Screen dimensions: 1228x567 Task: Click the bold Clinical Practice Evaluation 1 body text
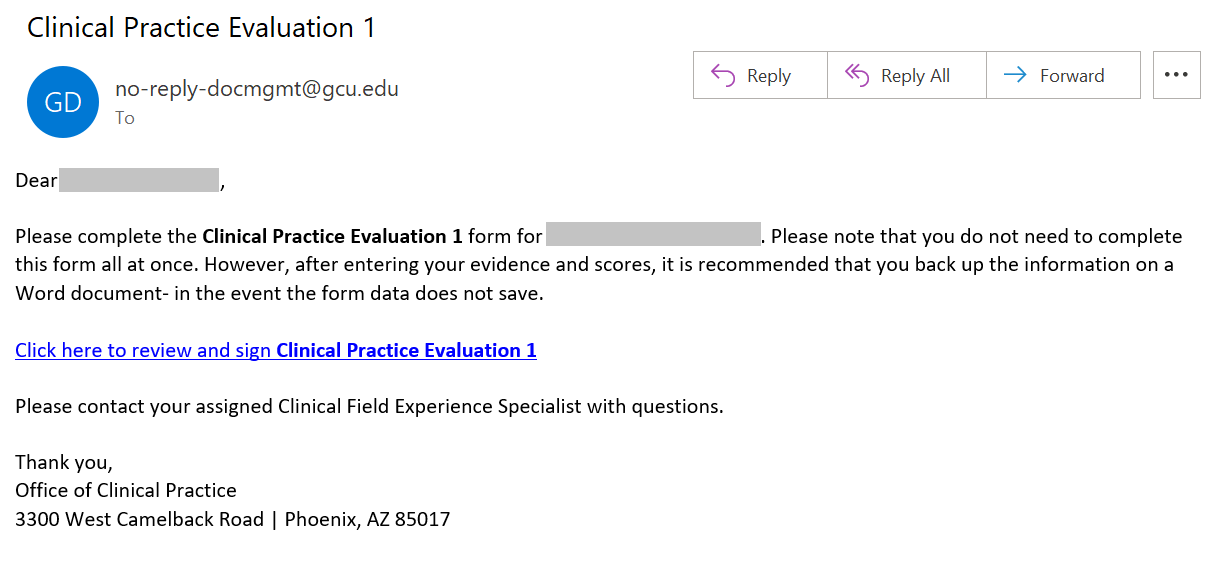[x=332, y=237]
